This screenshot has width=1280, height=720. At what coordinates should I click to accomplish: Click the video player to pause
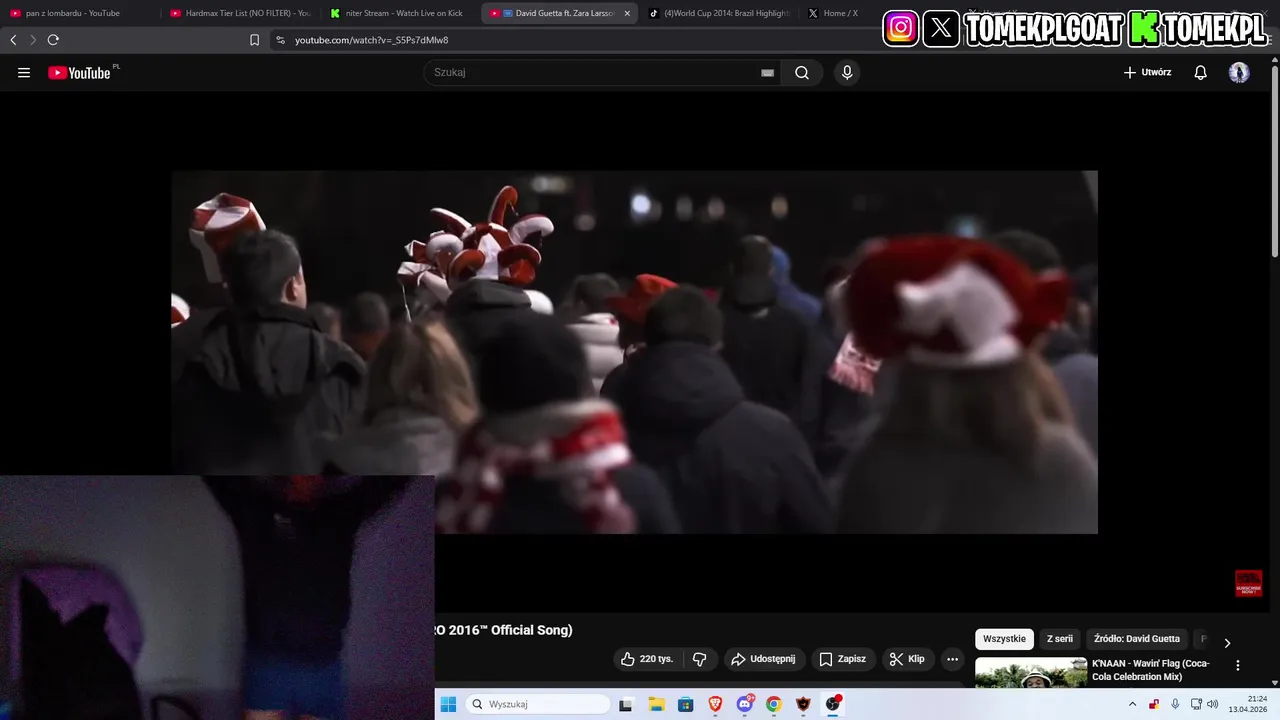[x=634, y=352]
